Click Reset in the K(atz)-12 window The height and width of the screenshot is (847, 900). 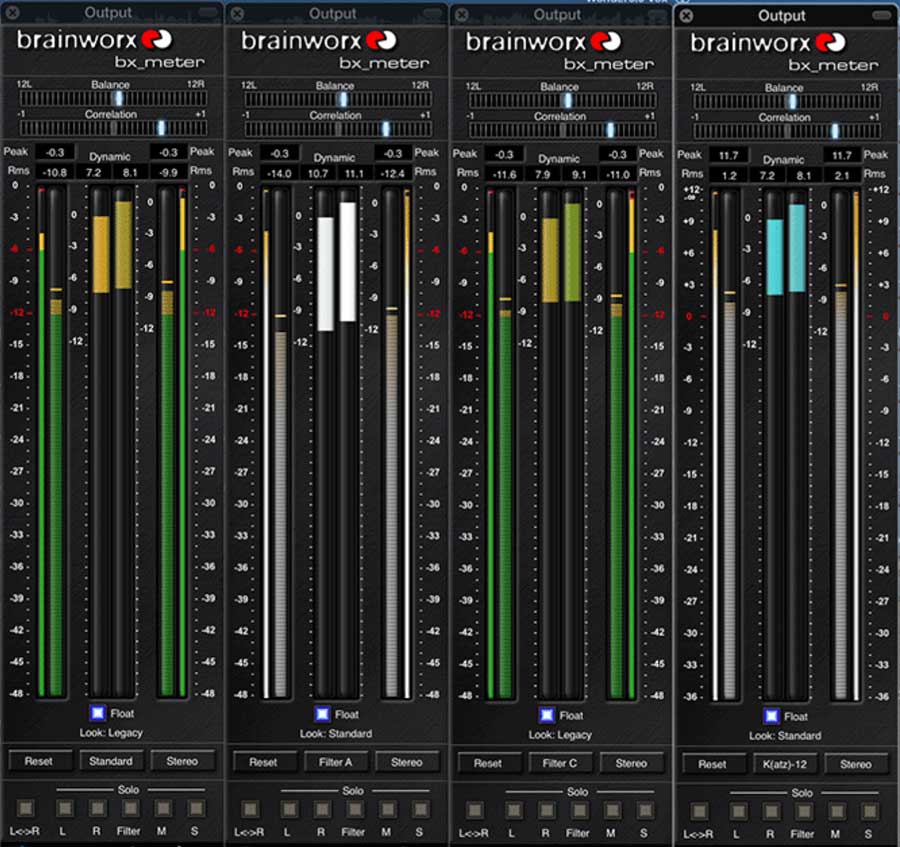(x=712, y=764)
